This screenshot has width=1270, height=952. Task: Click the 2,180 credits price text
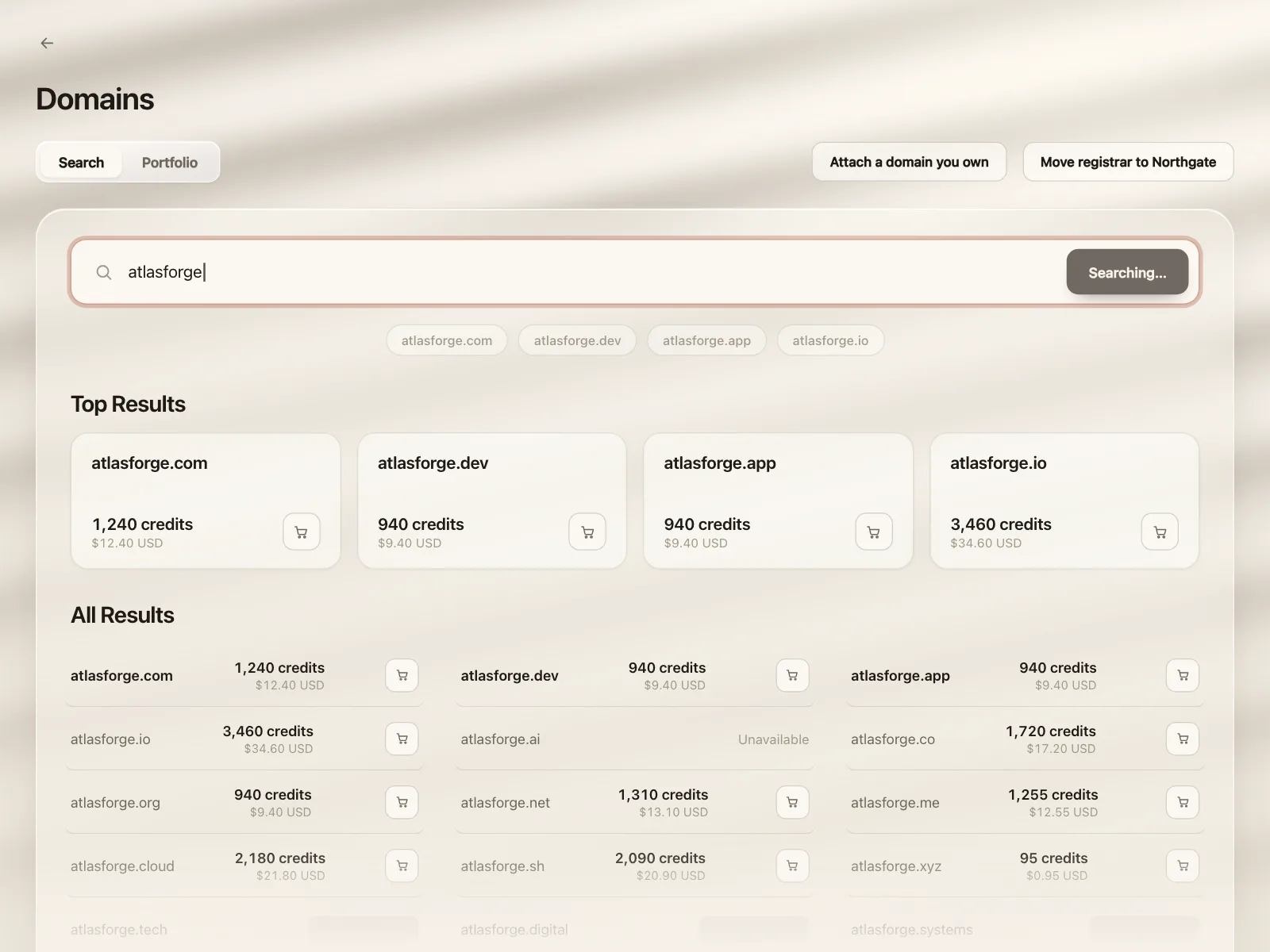(x=280, y=858)
